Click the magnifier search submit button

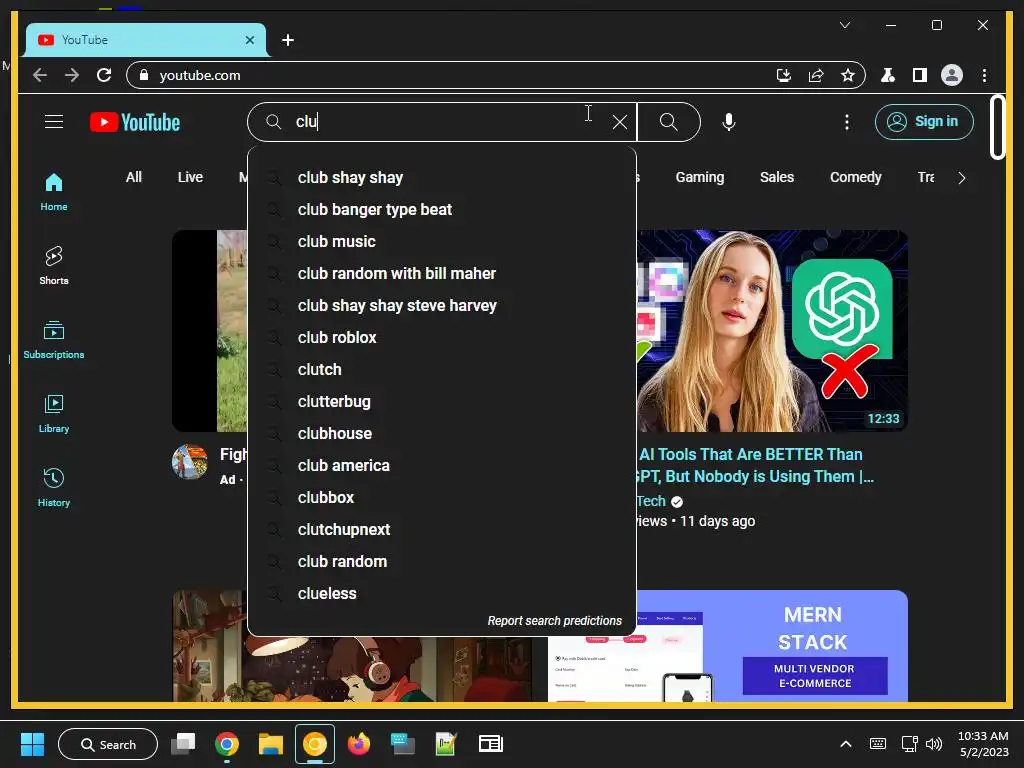point(668,121)
